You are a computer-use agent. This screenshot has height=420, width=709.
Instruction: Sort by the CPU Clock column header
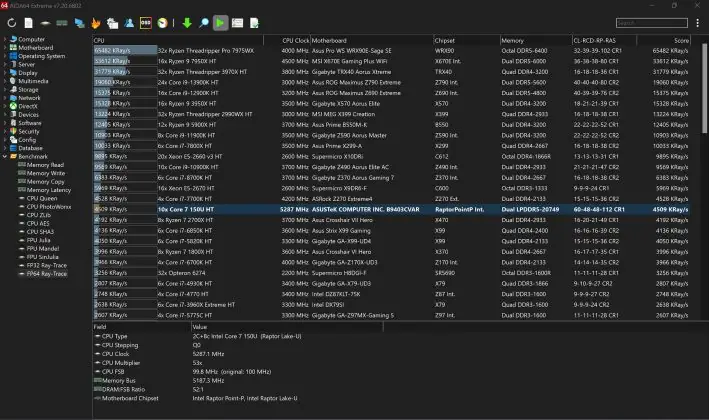point(287,40)
